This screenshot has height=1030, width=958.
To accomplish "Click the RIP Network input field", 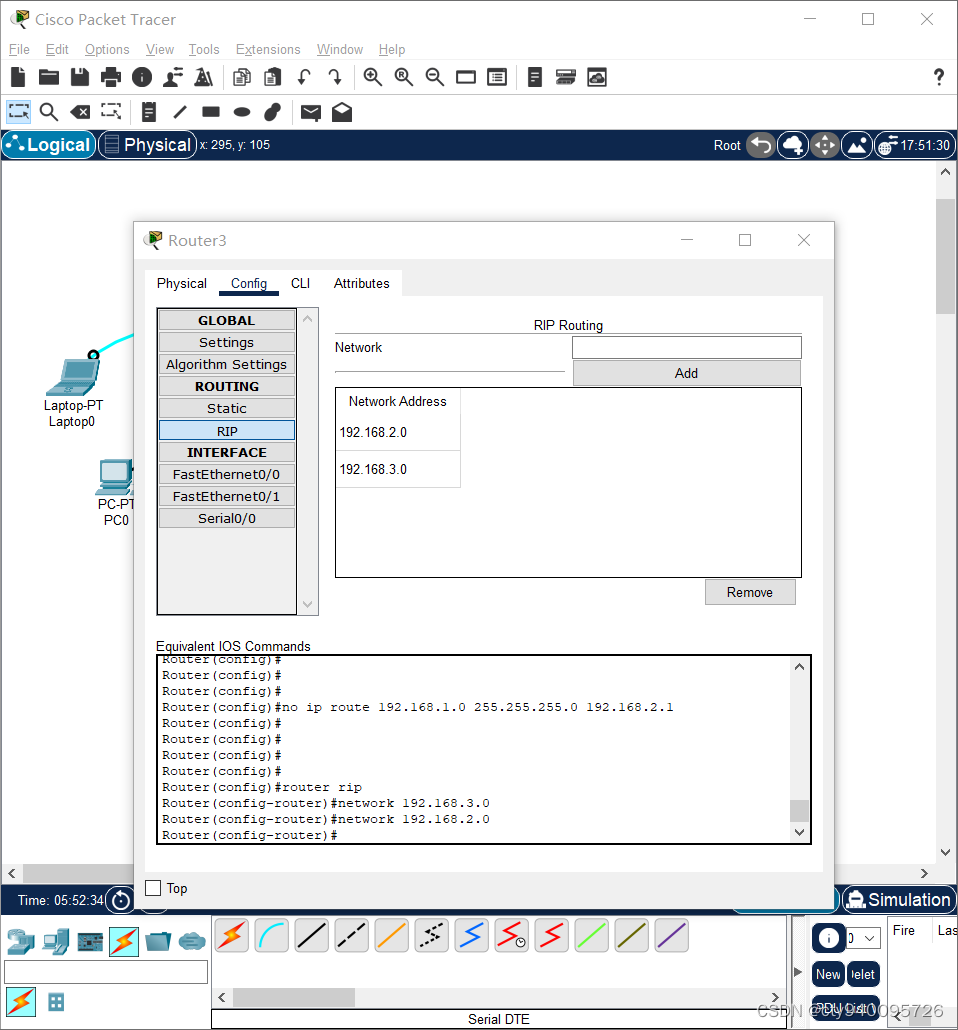I will point(687,347).
